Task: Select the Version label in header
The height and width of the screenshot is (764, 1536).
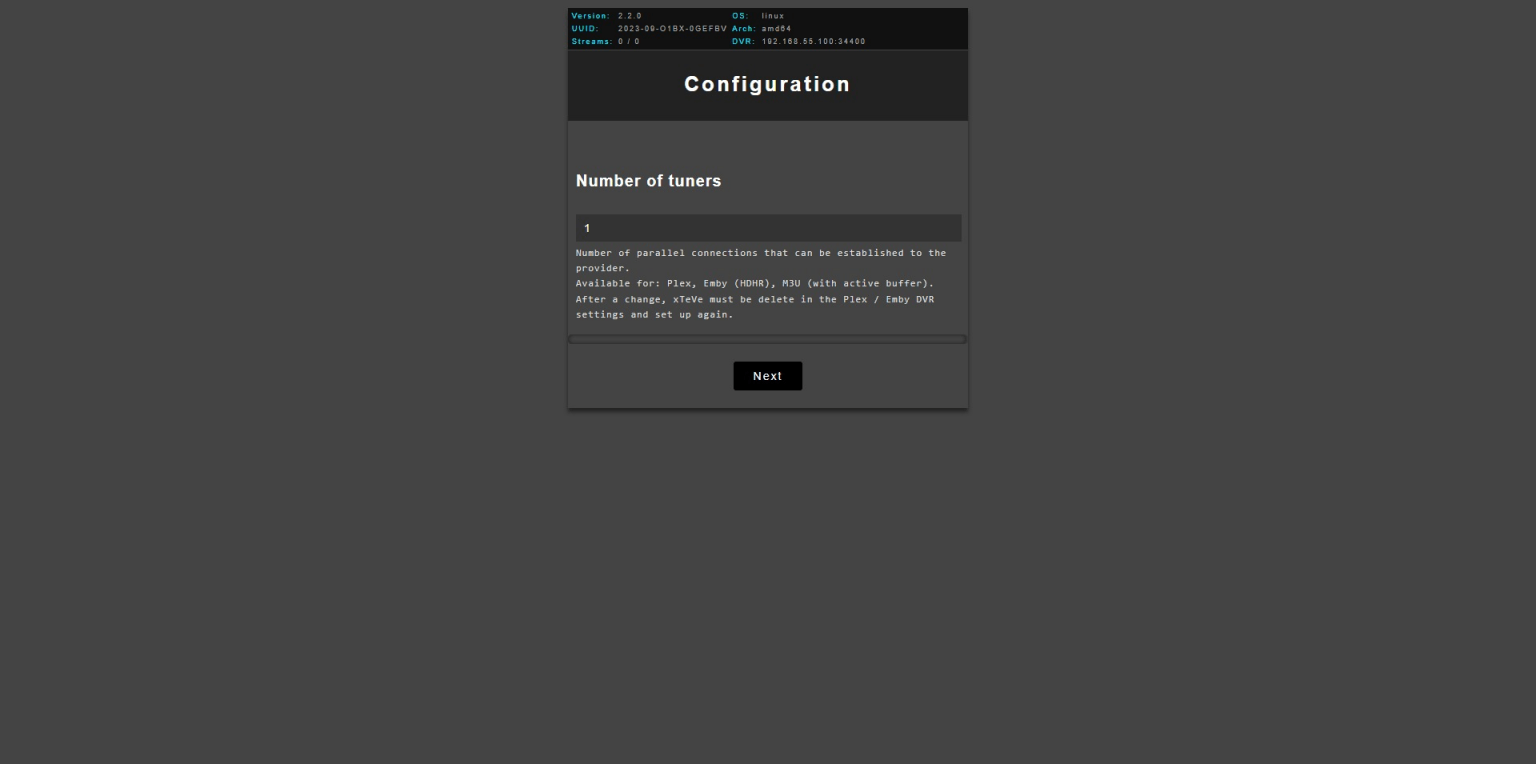Action: (x=590, y=16)
